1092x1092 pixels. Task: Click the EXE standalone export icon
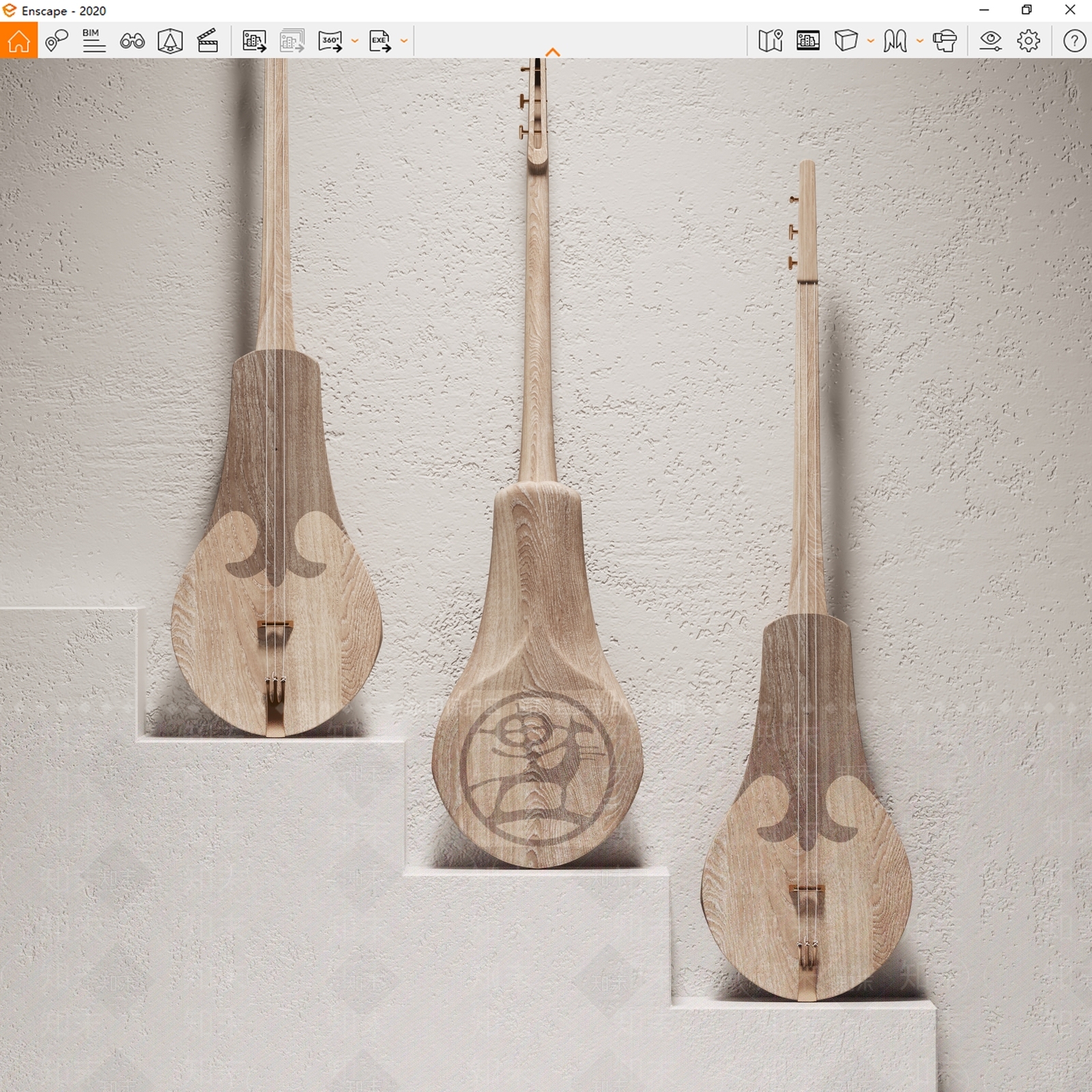(x=379, y=41)
